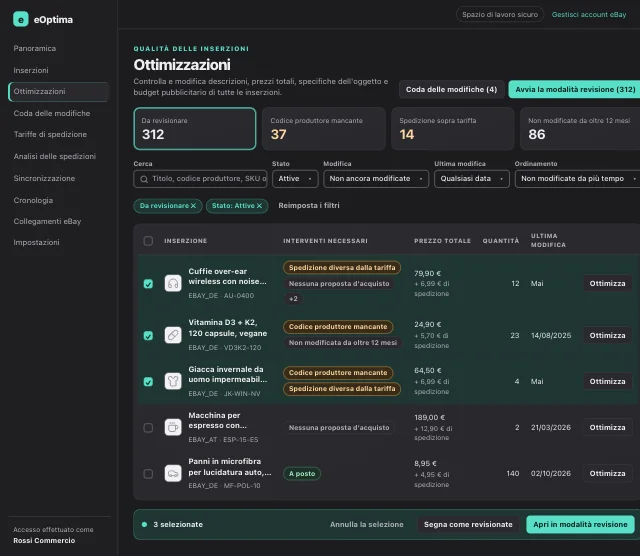
Task: Open Tariffe di spedizione in the sidebar
Action: (50, 134)
